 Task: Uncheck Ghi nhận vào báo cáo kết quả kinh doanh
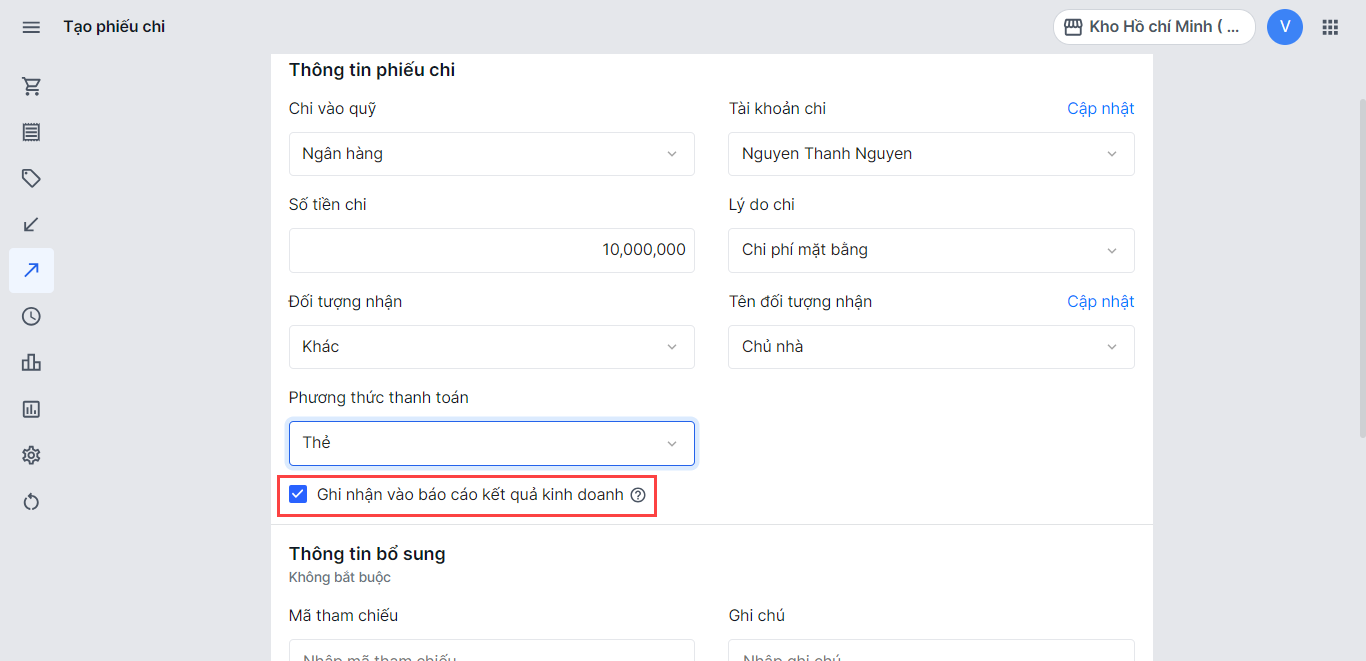coord(298,494)
